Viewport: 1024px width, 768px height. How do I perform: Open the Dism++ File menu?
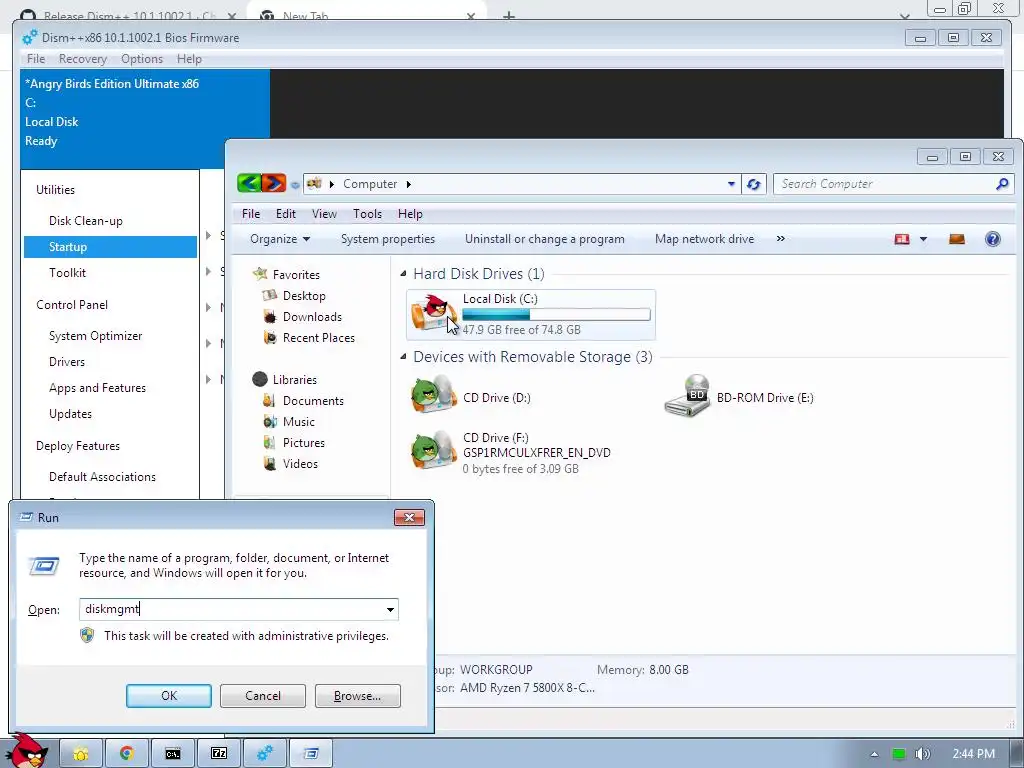36,59
